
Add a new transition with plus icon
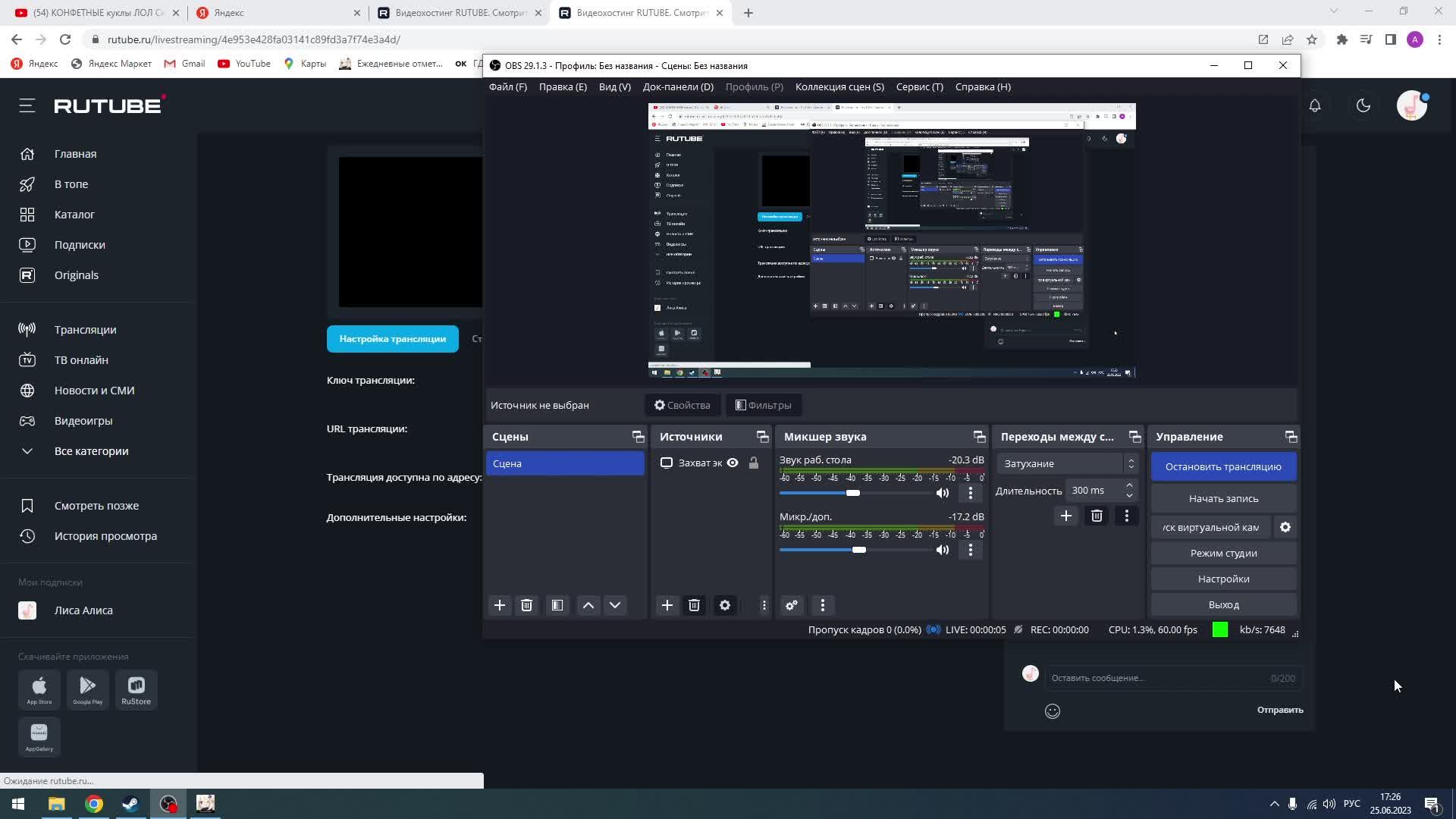coord(1065,516)
